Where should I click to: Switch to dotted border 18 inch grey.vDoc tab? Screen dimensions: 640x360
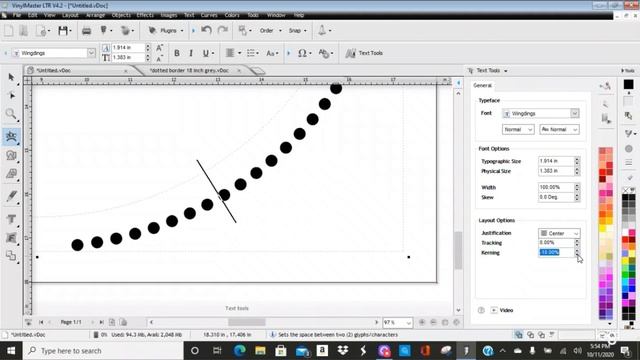point(189,71)
